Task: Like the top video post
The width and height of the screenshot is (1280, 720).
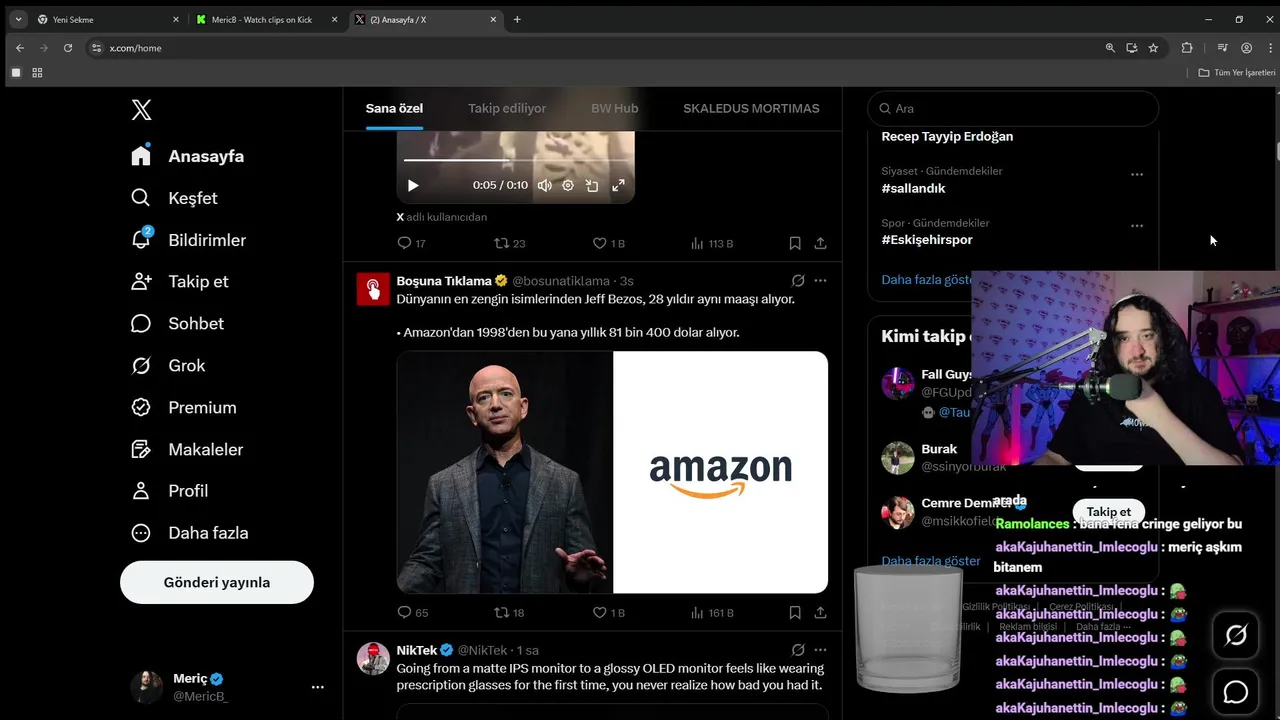Action: click(x=608, y=243)
